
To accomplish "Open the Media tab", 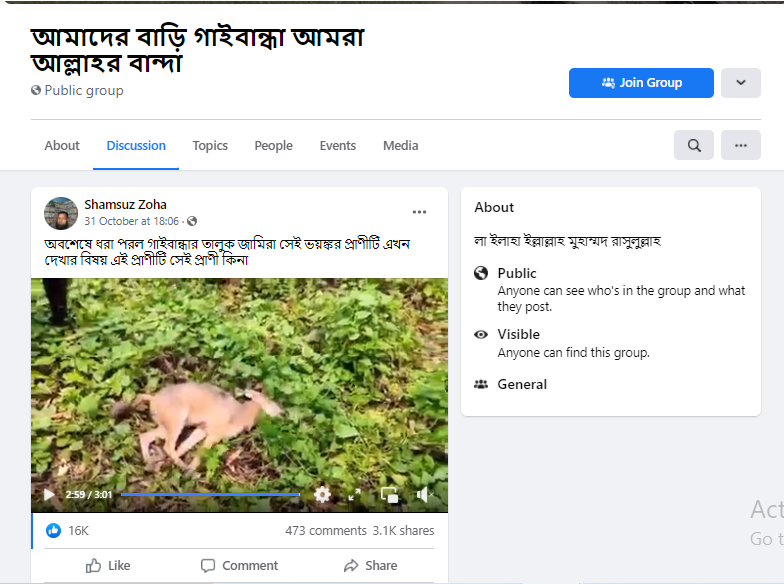I will [x=400, y=146].
